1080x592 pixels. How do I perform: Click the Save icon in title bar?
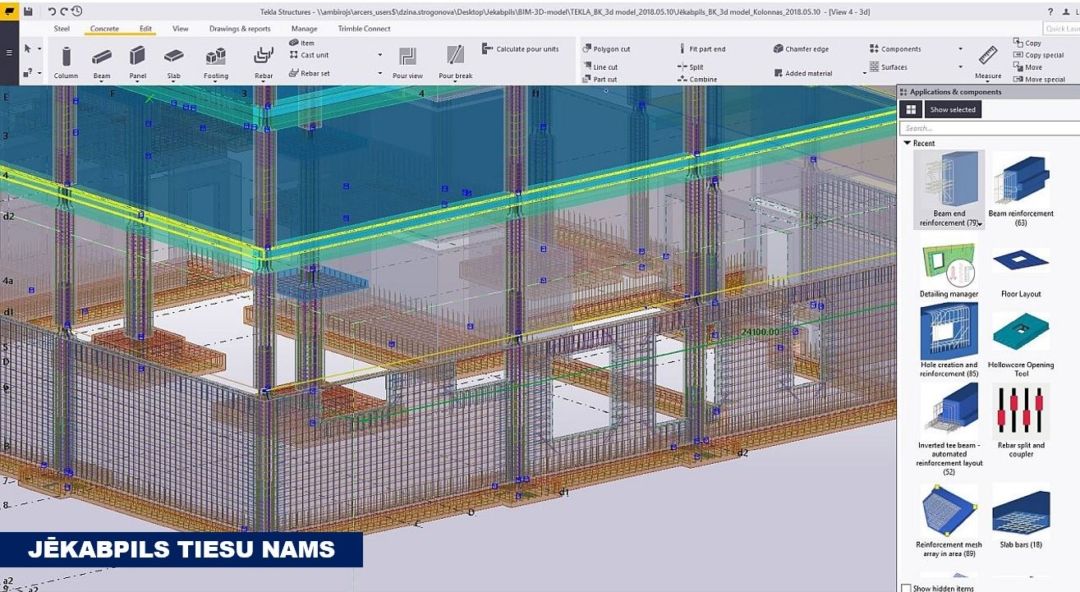point(28,11)
